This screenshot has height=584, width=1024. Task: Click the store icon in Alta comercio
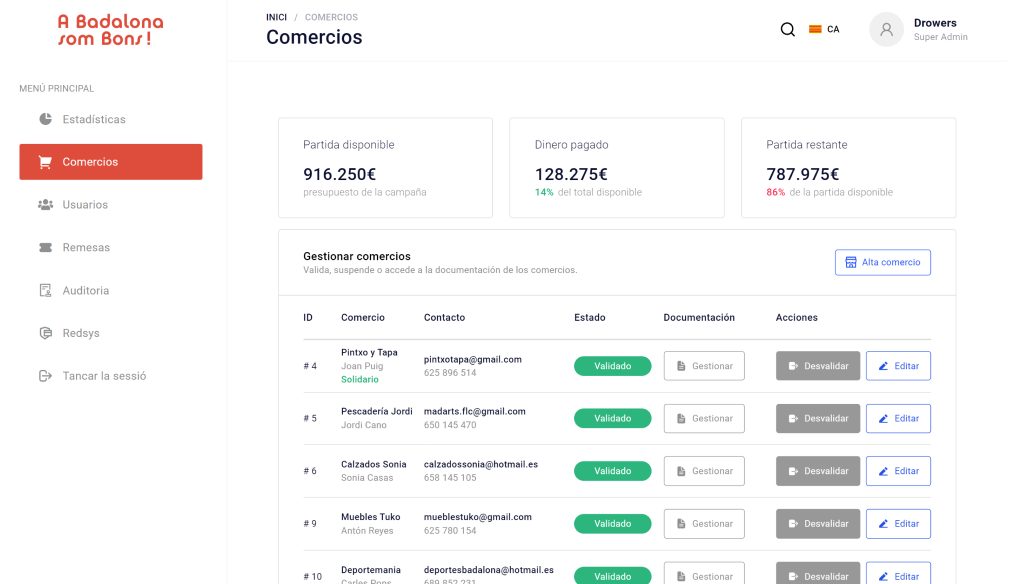pyautogui.click(x=850, y=262)
